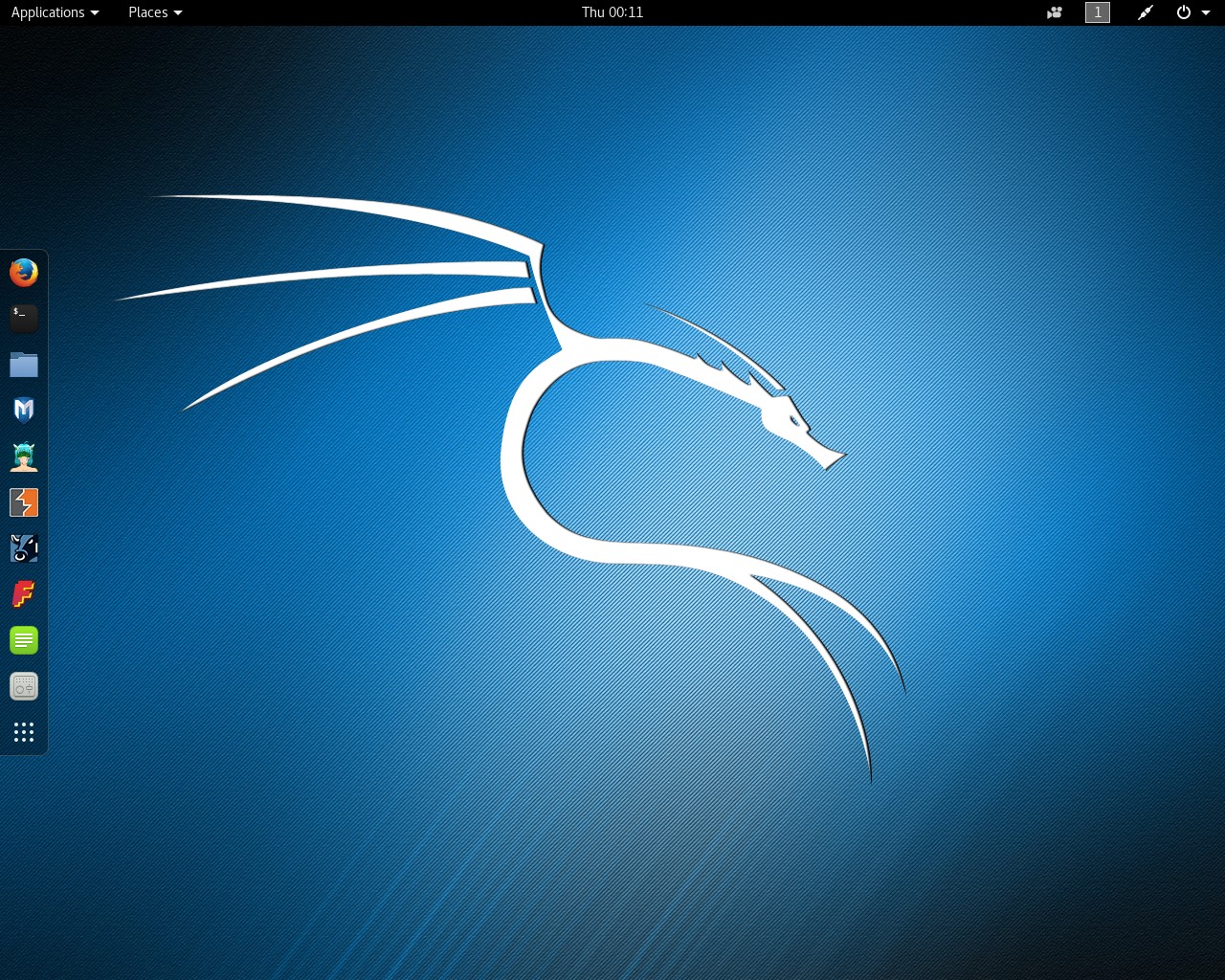1225x980 pixels.
Task: Launch the Tweak Tool icon in dock
Action: pos(24,686)
